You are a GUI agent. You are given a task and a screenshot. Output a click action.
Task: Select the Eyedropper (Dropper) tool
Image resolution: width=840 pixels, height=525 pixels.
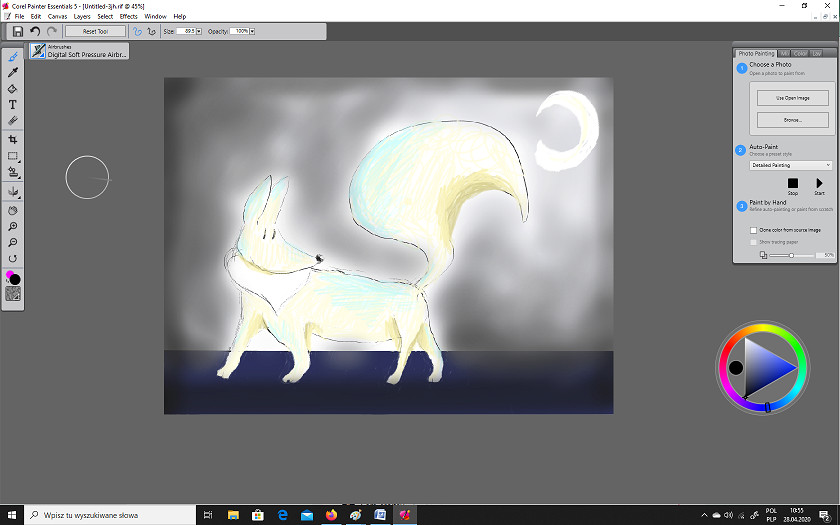pos(13,73)
